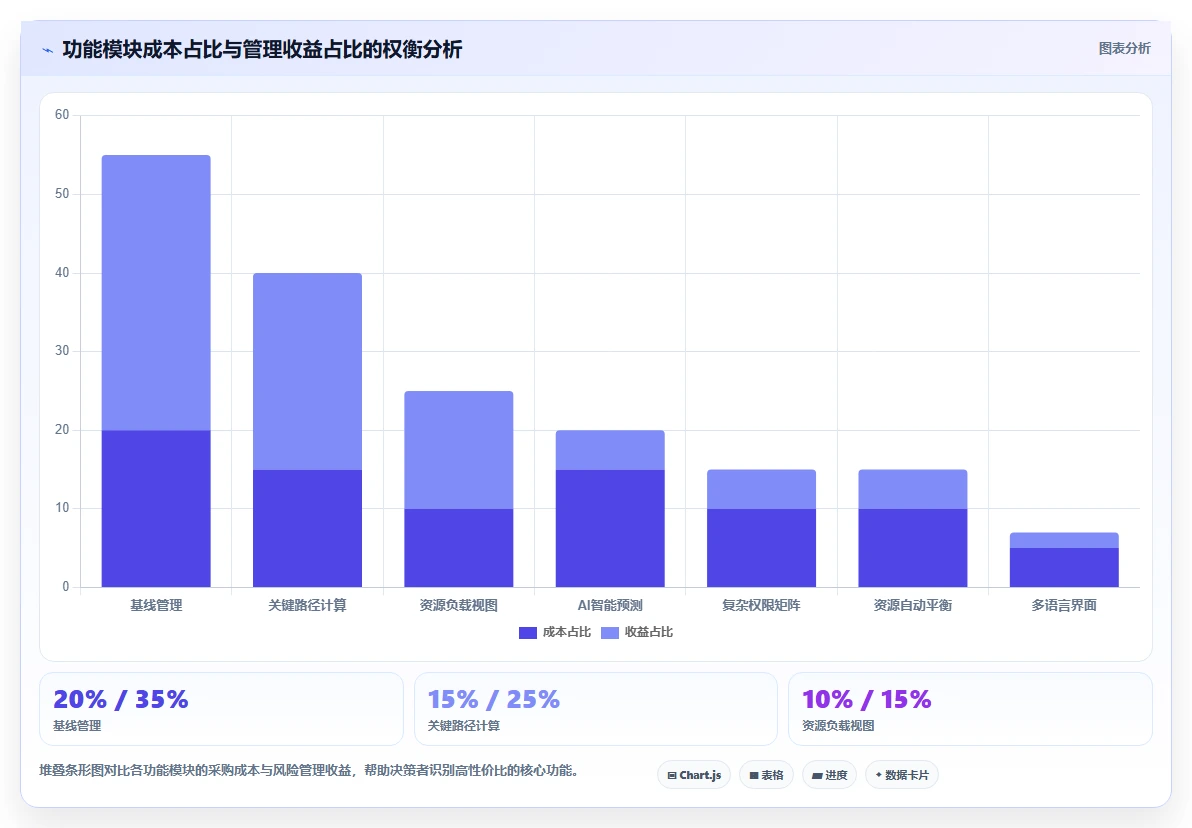Click the 资源自动平衡 cost bar segment
The image size is (1192, 828).
click(x=912, y=548)
